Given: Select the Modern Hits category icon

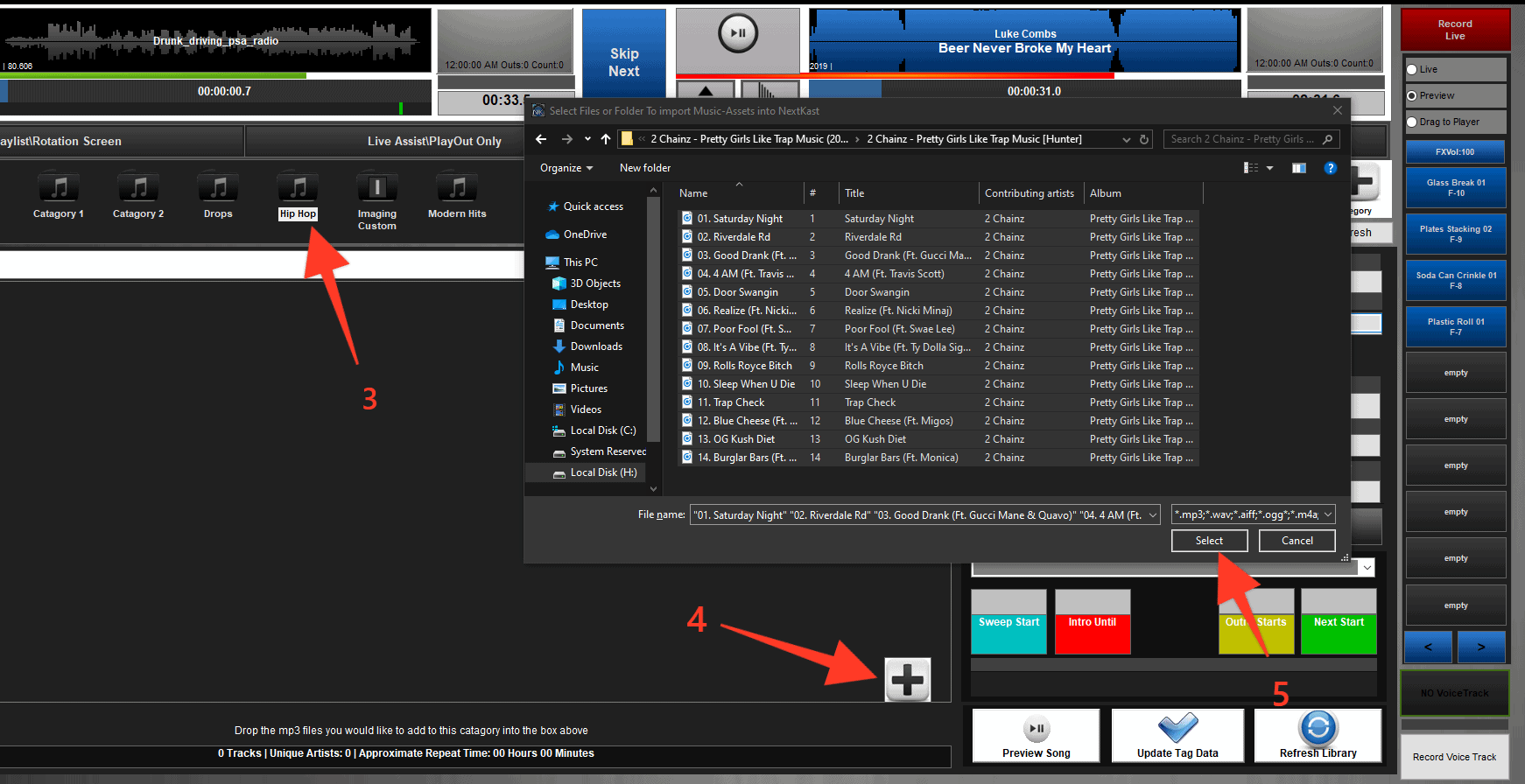Looking at the screenshot, I should (457, 189).
